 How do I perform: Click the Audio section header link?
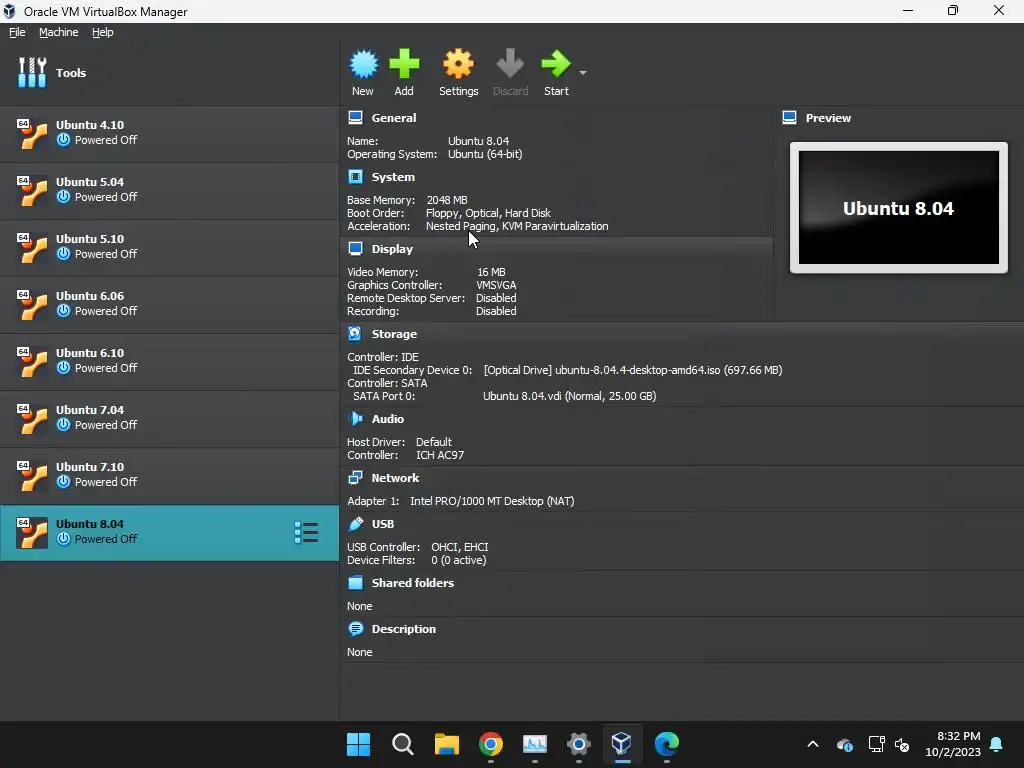tap(388, 419)
